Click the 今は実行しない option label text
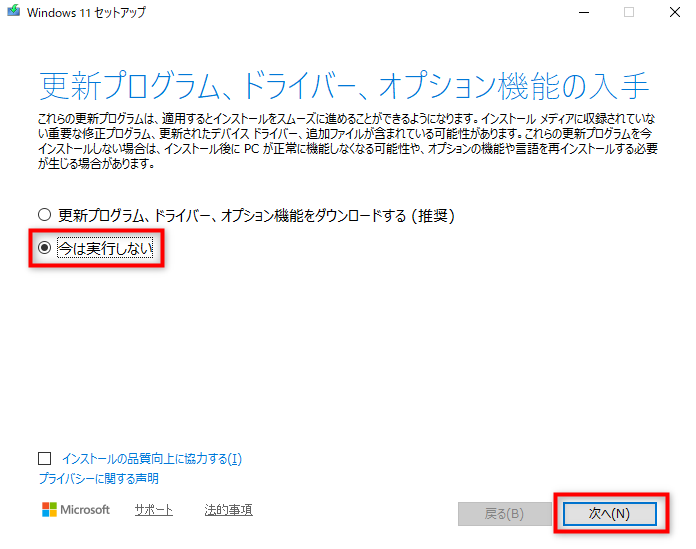The width and height of the screenshot is (696, 549). click(106, 249)
